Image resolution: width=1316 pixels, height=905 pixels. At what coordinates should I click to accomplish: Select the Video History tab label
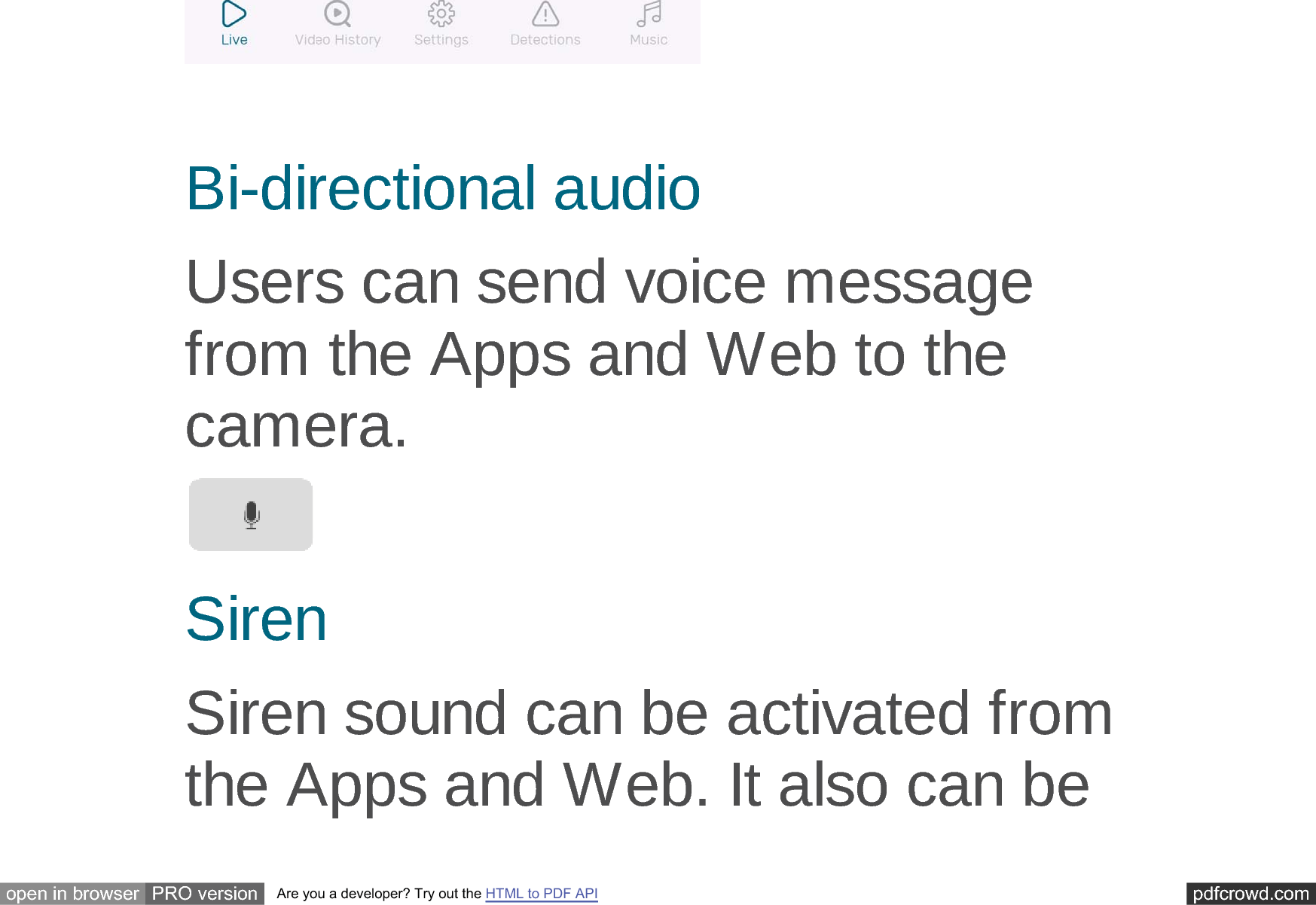(337, 40)
